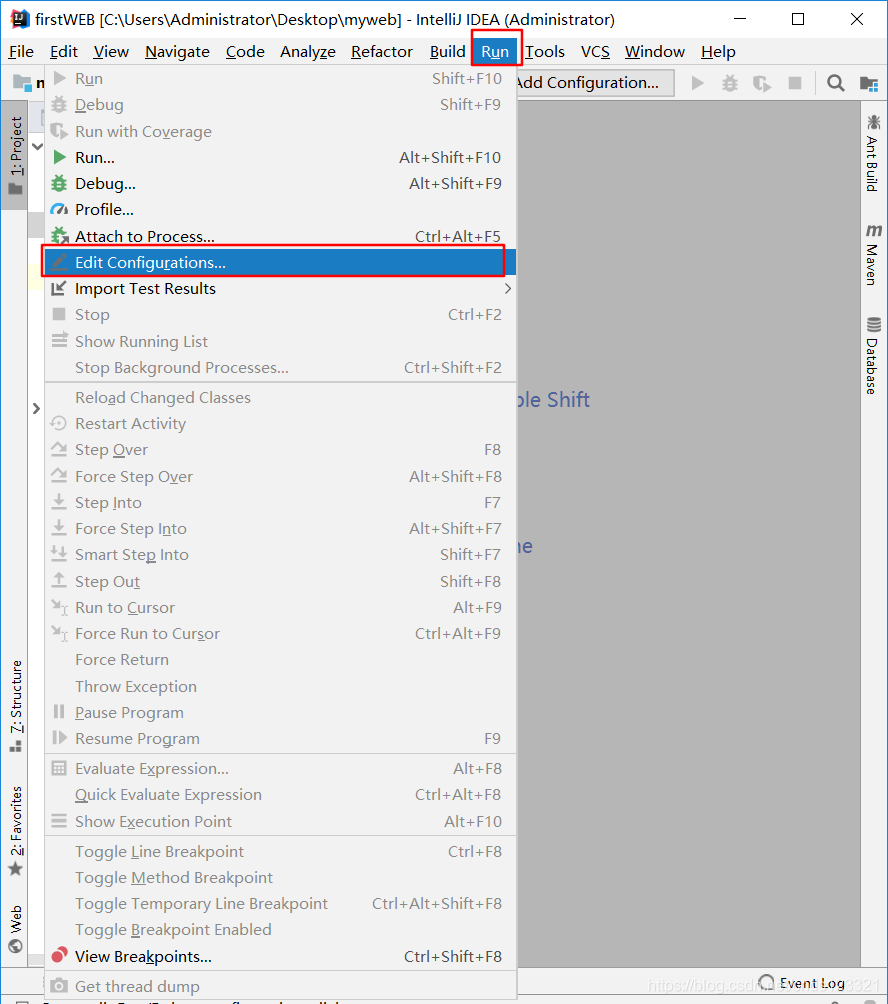Click Show Execution Point entry

click(280, 822)
